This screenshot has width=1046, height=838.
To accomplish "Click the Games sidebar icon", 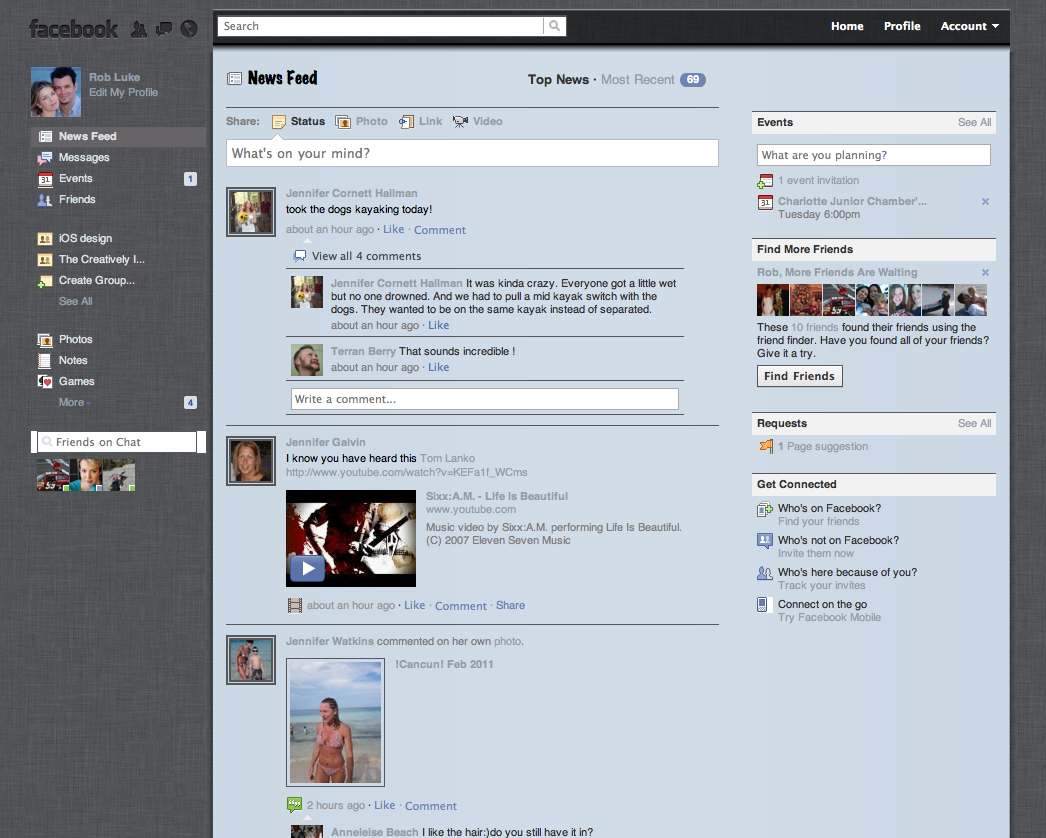I will pos(45,382).
